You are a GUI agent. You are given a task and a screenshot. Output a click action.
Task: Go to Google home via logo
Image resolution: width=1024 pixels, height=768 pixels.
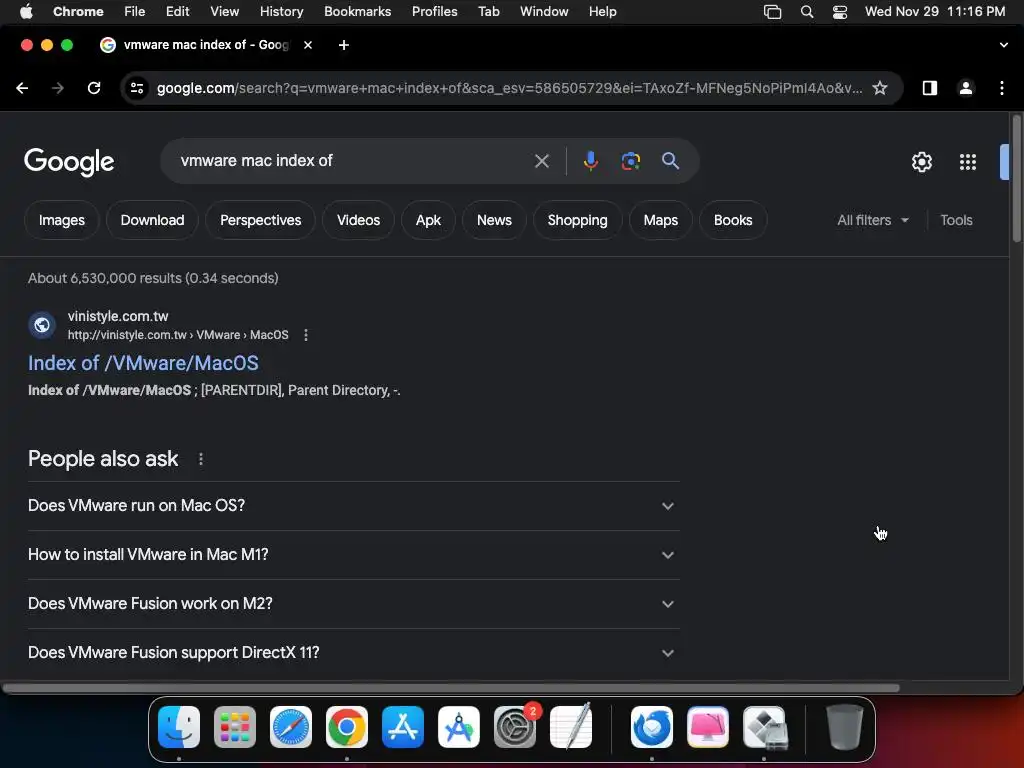pyautogui.click(x=69, y=162)
